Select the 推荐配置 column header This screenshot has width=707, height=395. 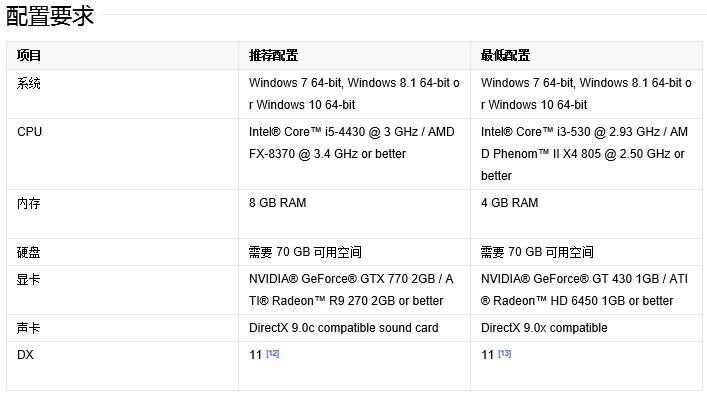(273, 55)
